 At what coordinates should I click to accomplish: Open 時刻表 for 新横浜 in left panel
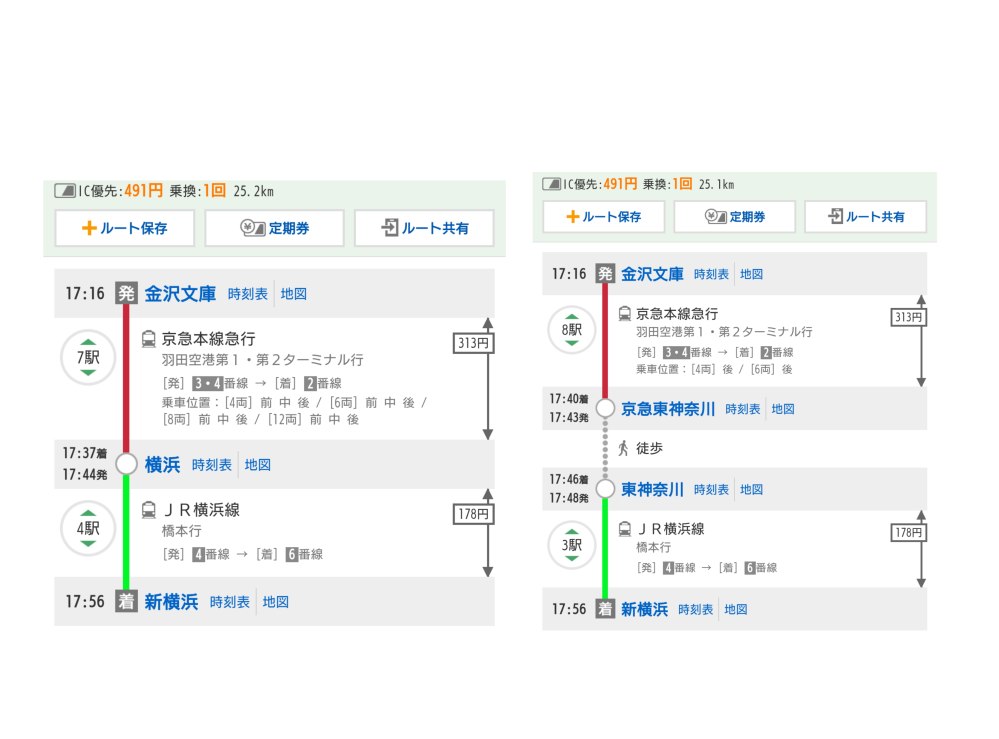(229, 601)
